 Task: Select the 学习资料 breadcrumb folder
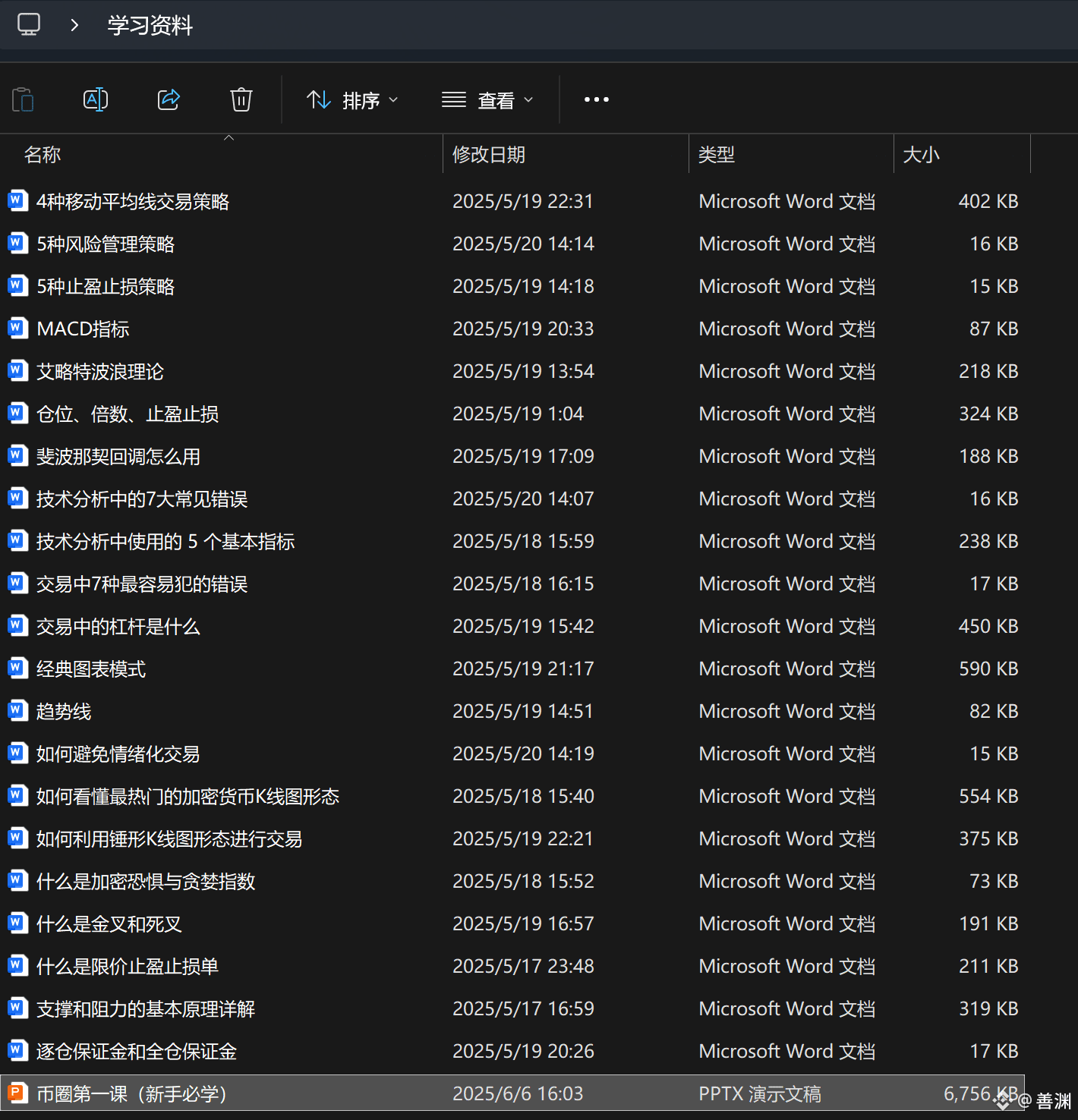tap(150, 26)
